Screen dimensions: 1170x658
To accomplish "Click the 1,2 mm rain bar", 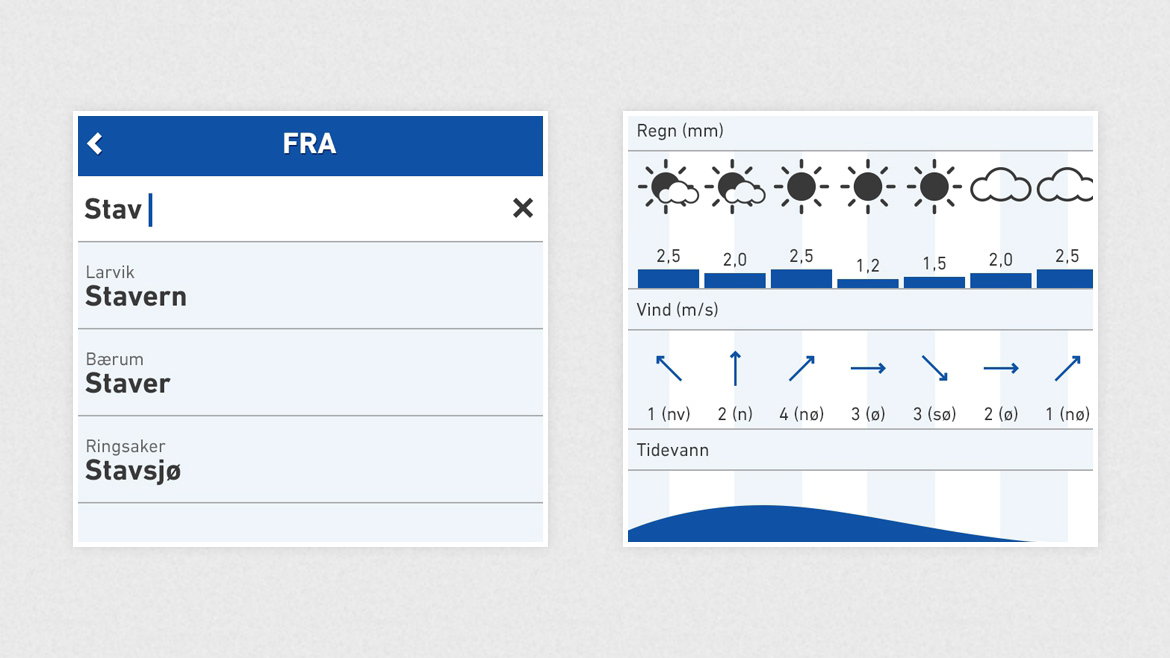I will tap(868, 283).
